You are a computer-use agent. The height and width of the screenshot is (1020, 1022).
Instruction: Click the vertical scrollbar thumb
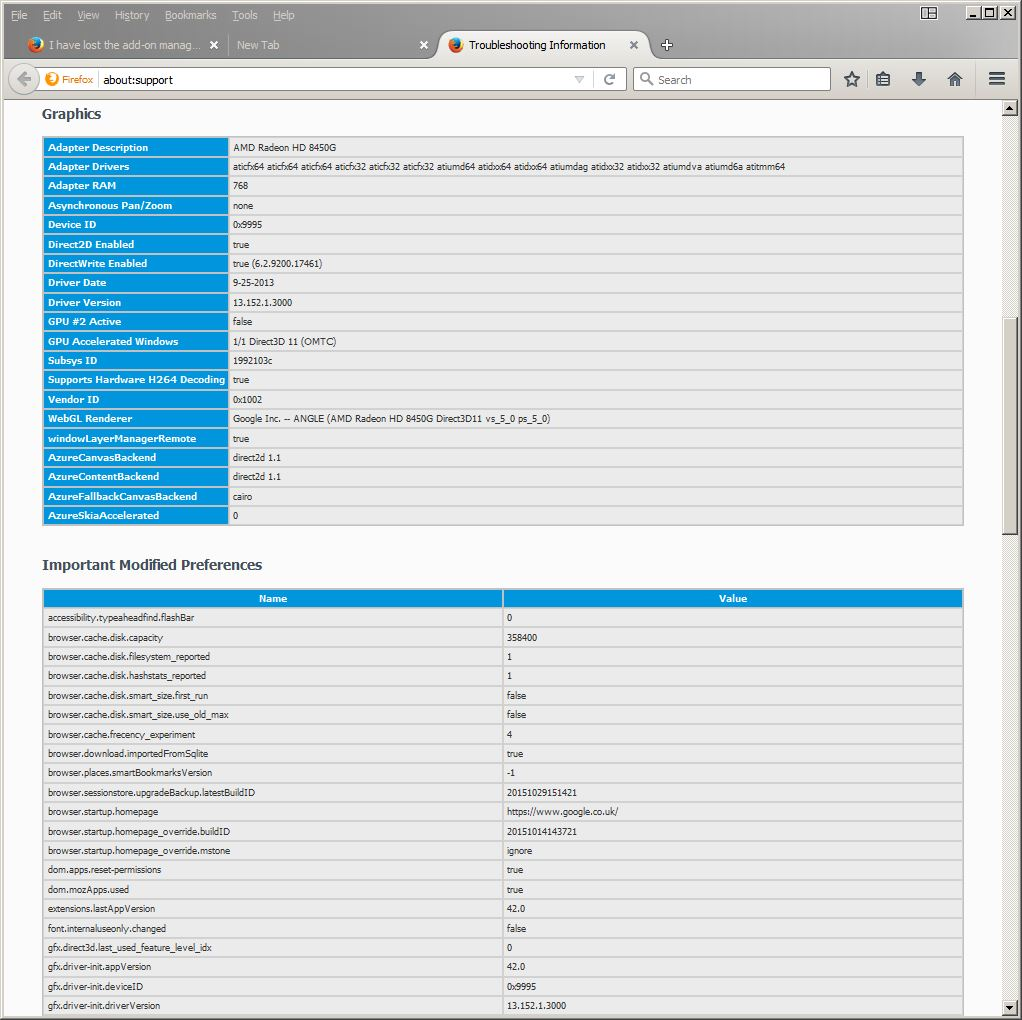point(1011,425)
